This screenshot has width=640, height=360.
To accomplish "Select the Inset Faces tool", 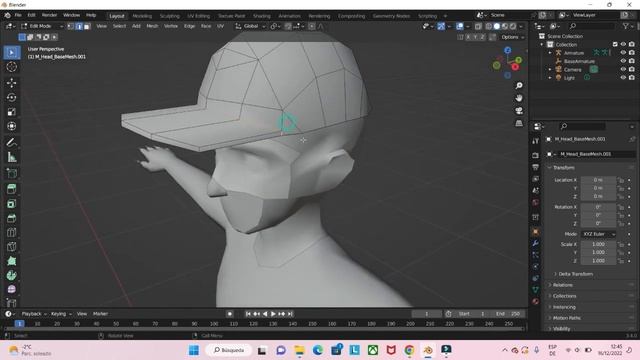I will (x=12, y=204).
